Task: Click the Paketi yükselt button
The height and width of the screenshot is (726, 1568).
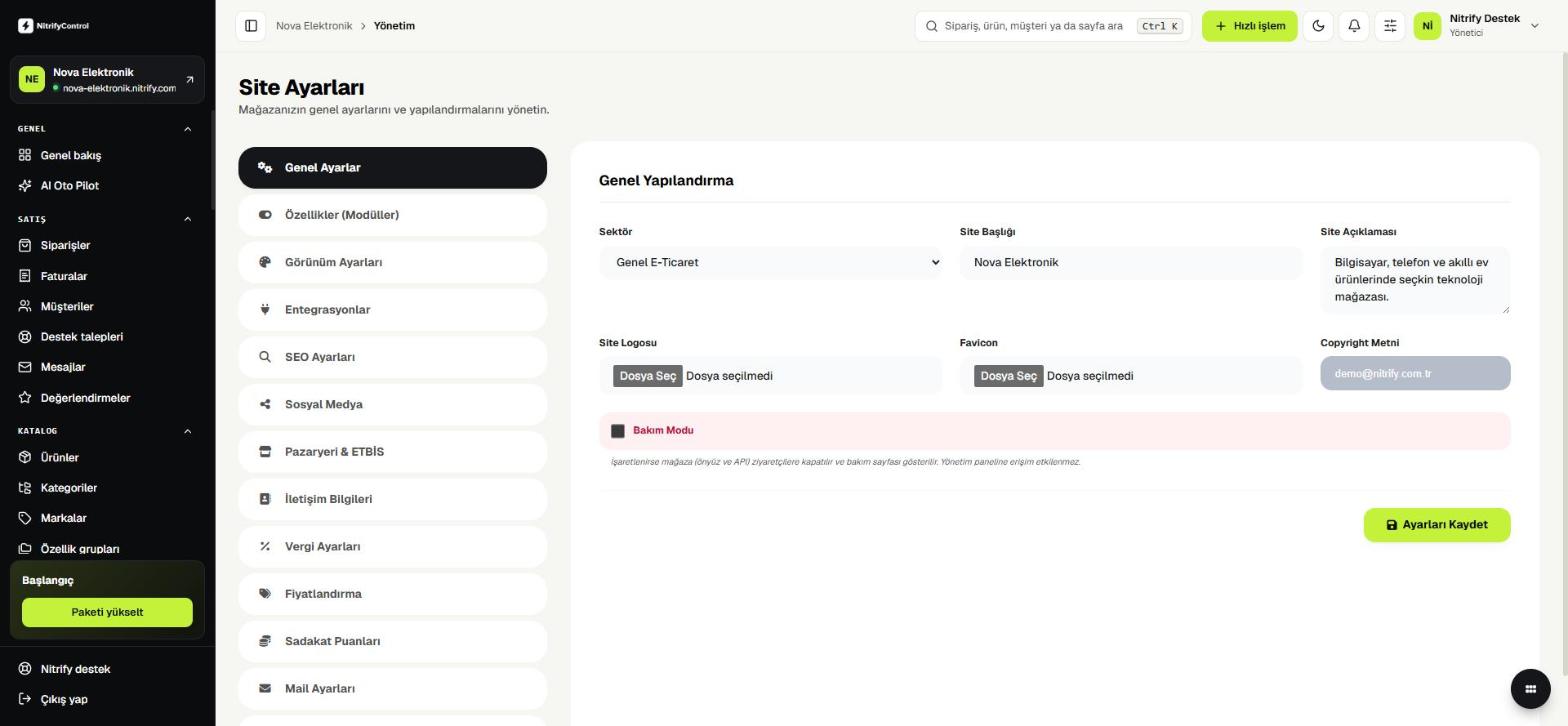Action: pyautogui.click(x=107, y=612)
